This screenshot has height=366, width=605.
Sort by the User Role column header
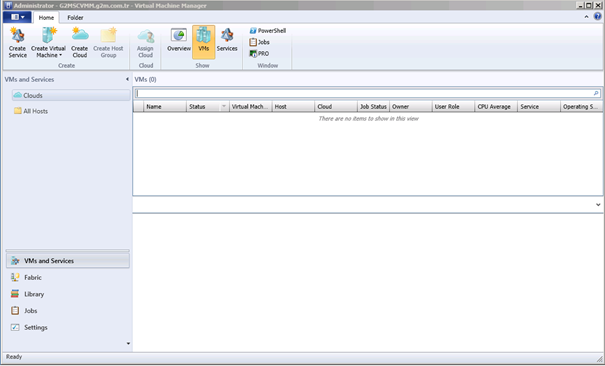tap(453, 107)
